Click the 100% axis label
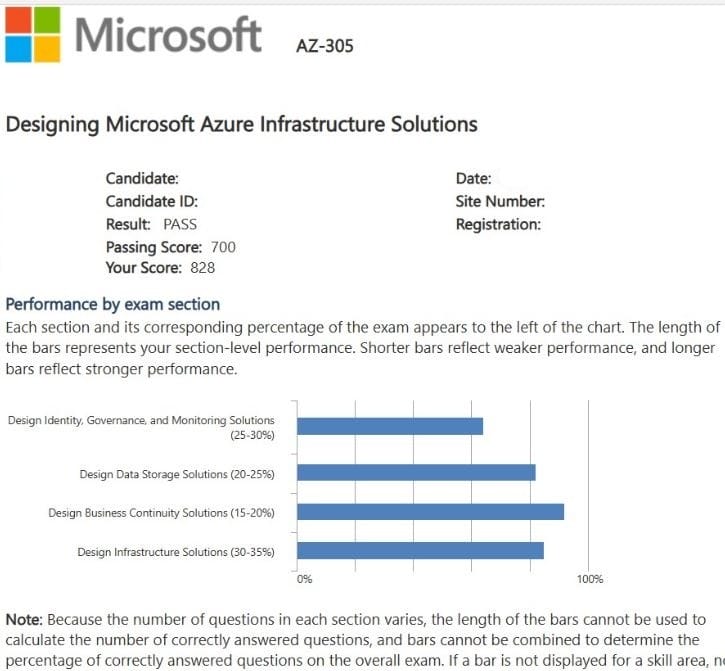This screenshot has height=671, width=725. [x=590, y=579]
